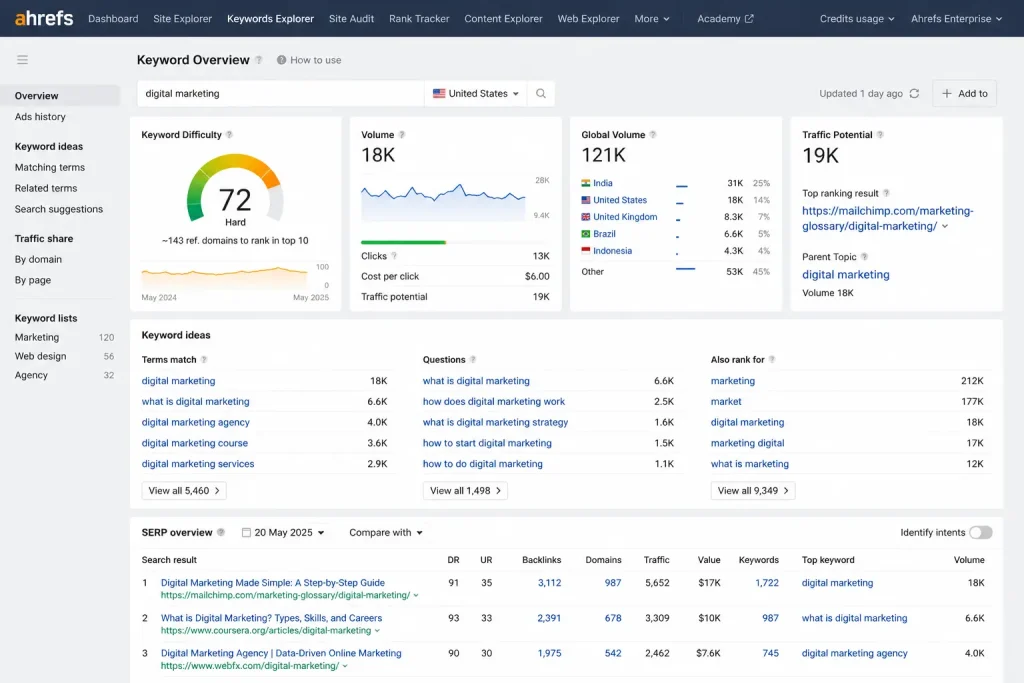The height and width of the screenshot is (683, 1024).
Task: Click the Academy external link icon
Action: tap(749, 19)
